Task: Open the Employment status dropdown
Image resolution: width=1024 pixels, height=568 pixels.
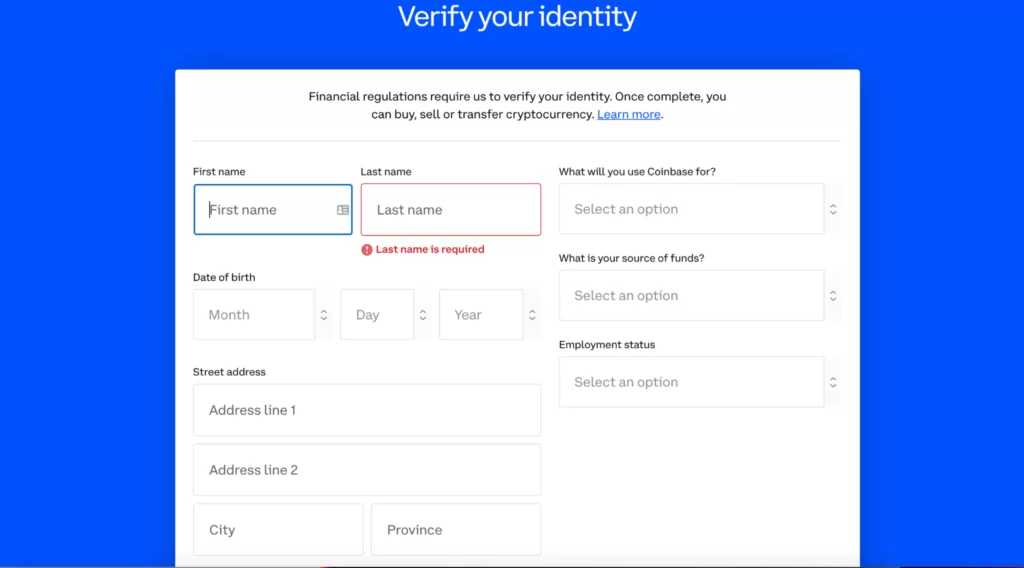Action: click(x=692, y=382)
